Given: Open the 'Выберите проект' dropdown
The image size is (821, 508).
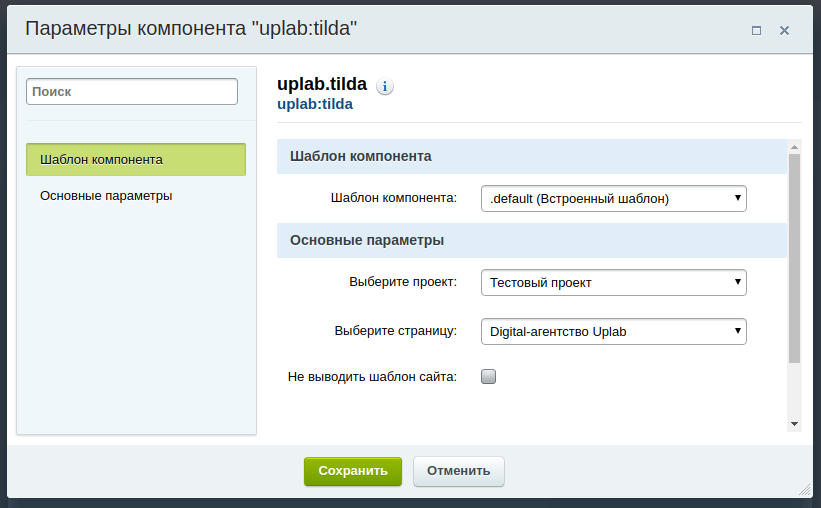Looking at the screenshot, I should [x=614, y=282].
